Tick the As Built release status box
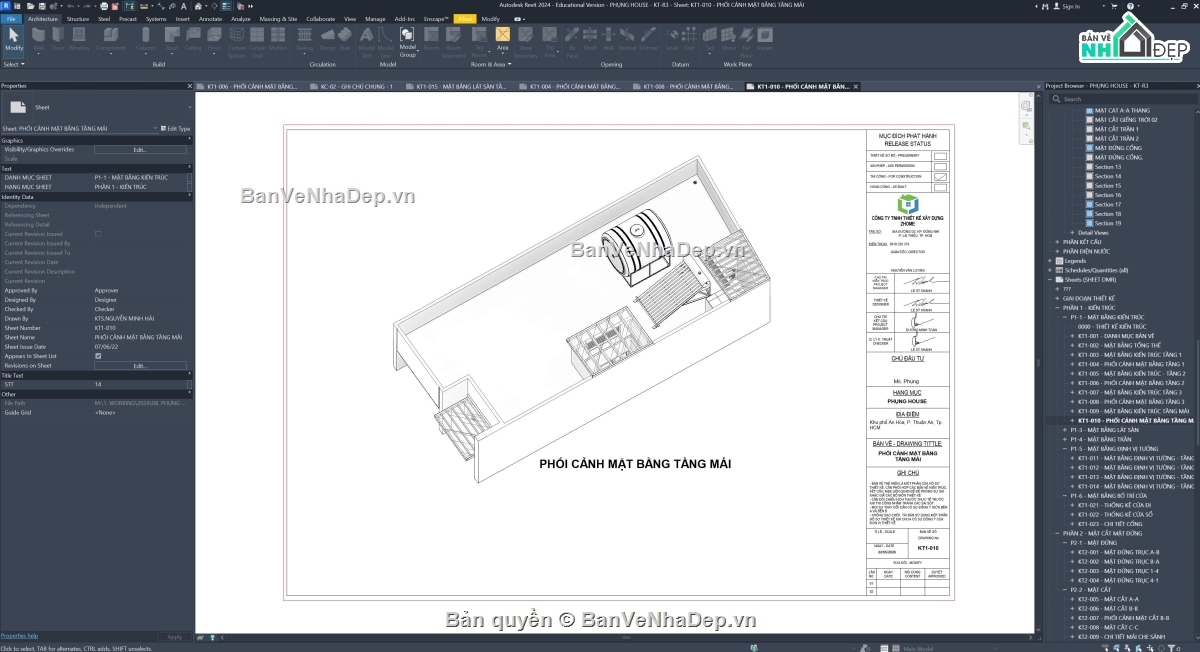This screenshot has width=1200, height=652. tap(940, 187)
